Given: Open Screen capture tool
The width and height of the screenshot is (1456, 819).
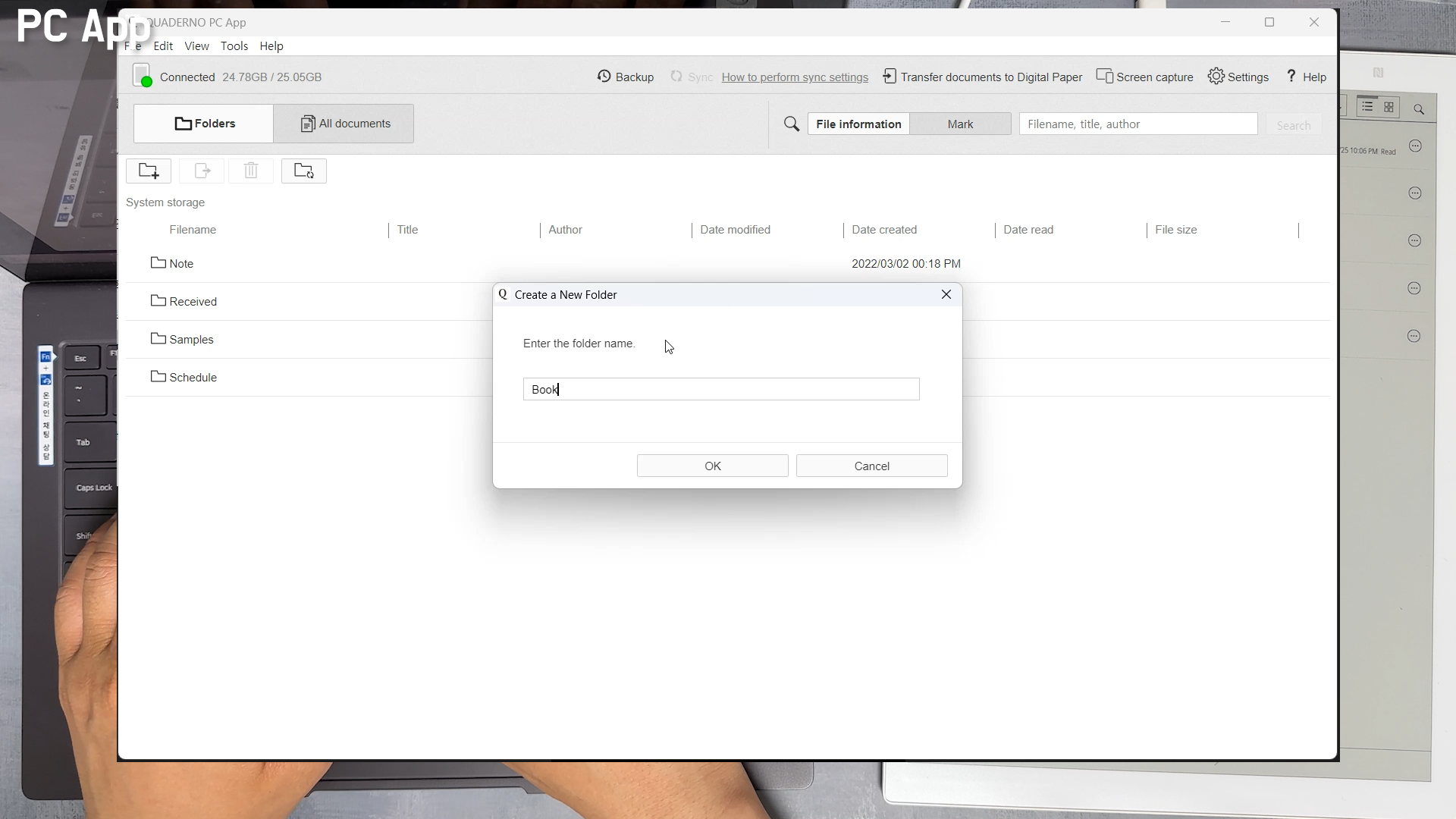Looking at the screenshot, I should 1144,77.
